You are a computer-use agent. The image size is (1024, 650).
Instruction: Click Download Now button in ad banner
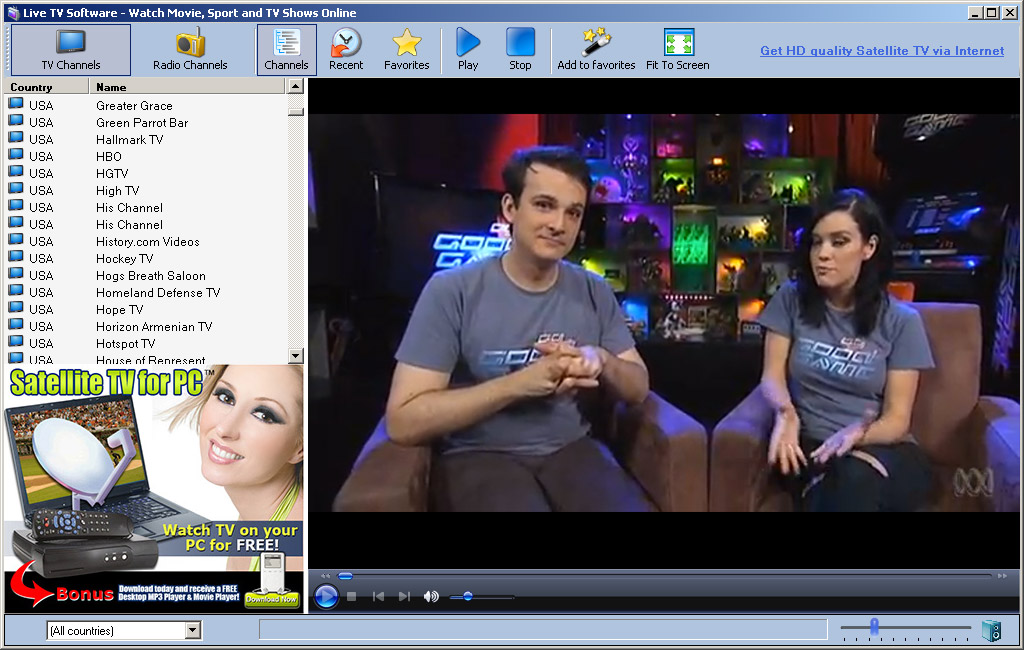click(272, 598)
